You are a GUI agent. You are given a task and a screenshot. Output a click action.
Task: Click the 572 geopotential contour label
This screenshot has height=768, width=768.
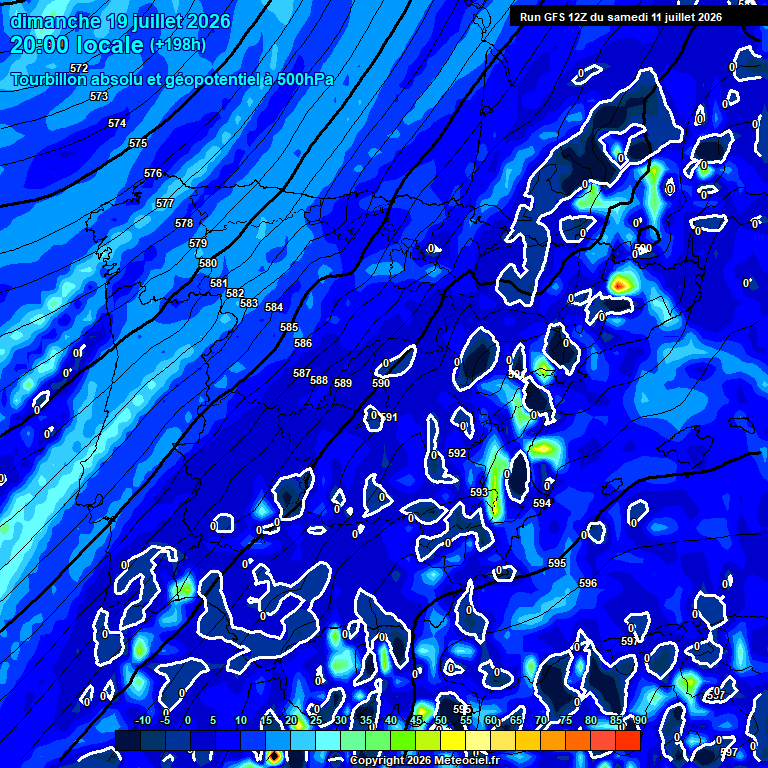coord(79,68)
